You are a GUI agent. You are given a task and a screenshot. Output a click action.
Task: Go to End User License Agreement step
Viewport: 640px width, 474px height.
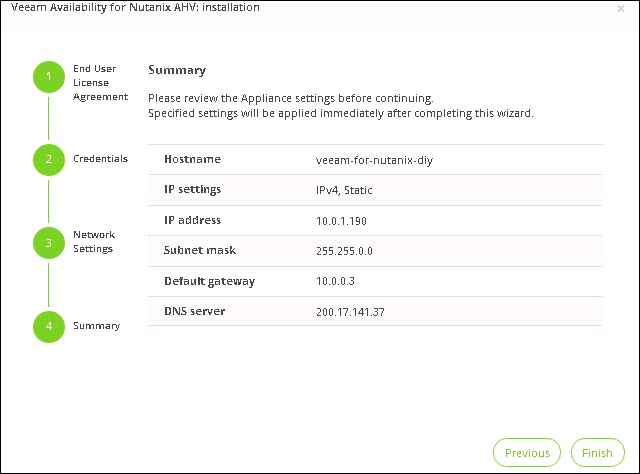pyautogui.click(x=100, y=83)
